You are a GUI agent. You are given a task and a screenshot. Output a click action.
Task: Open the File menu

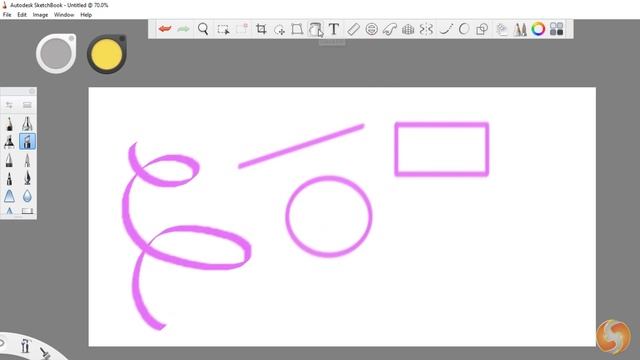click(7, 15)
